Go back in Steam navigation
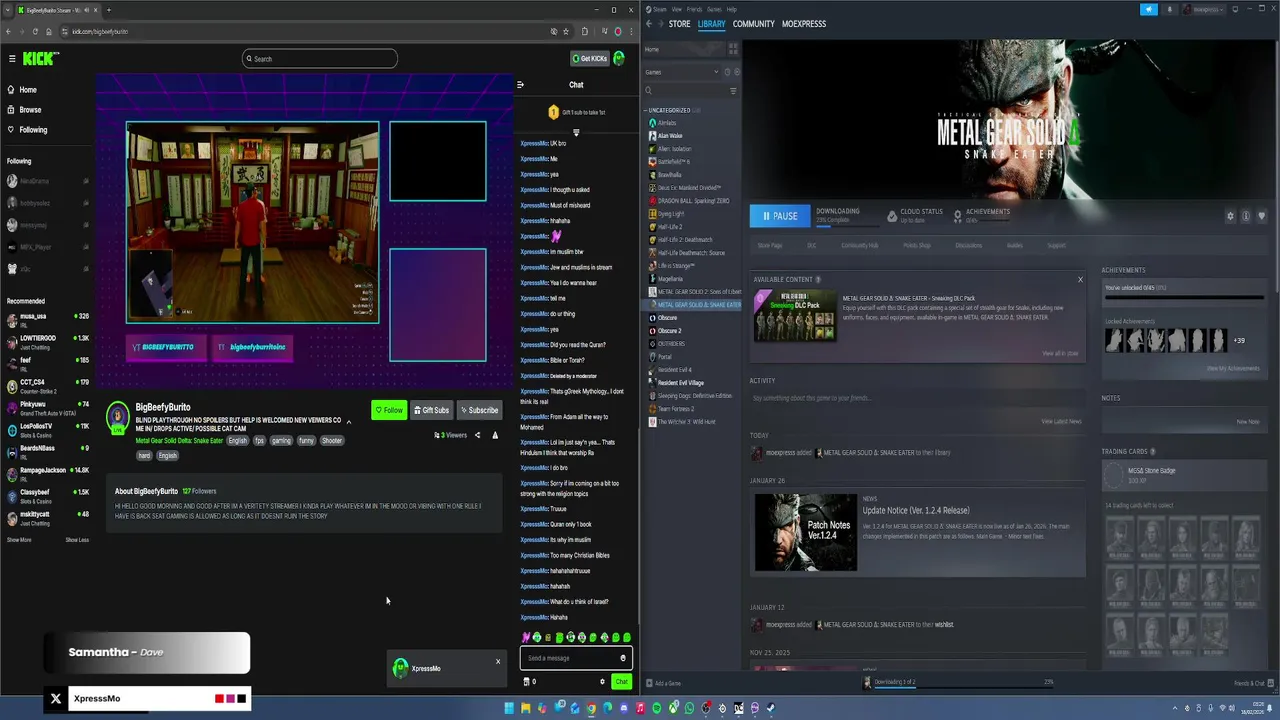Viewport: 1280px width, 720px height. point(649,24)
